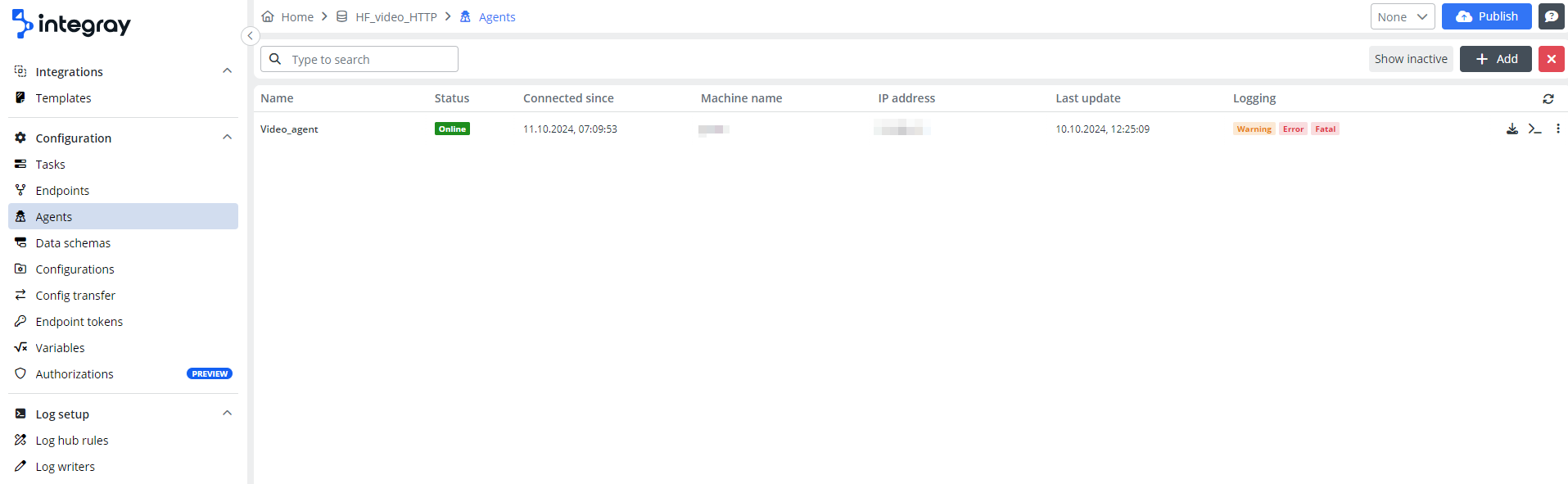The height and width of the screenshot is (484, 1568).
Task: Collapse the Integrations section
Action: [227, 71]
